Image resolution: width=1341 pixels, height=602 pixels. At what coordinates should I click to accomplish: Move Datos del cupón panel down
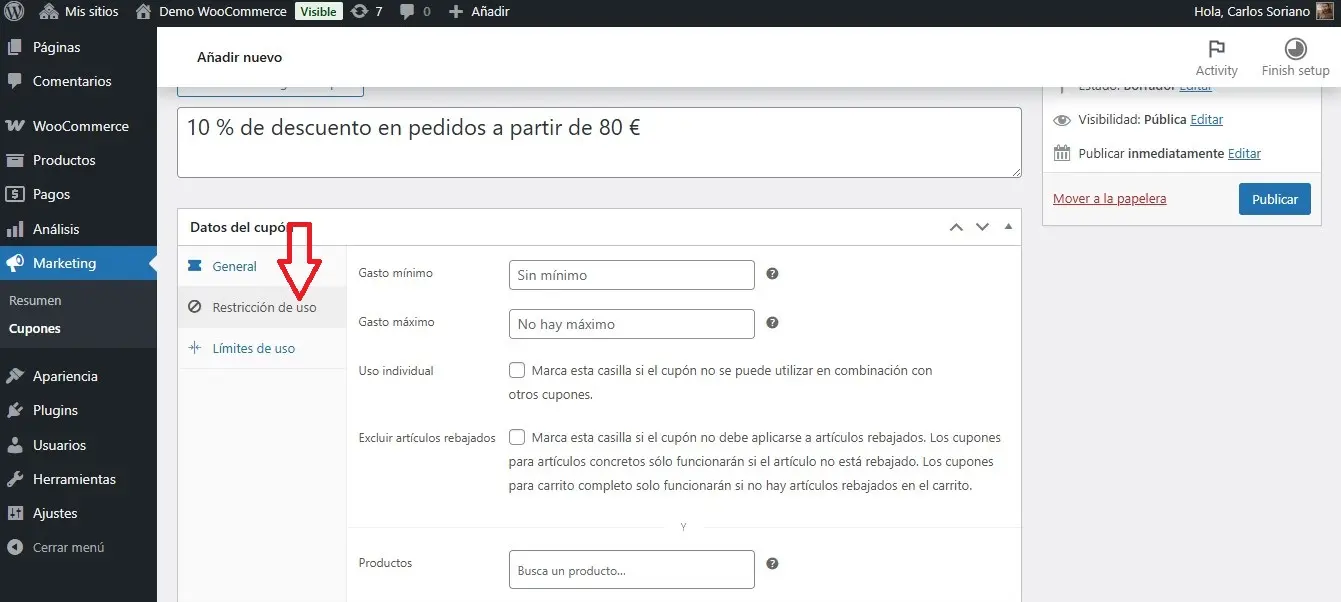[x=982, y=227]
